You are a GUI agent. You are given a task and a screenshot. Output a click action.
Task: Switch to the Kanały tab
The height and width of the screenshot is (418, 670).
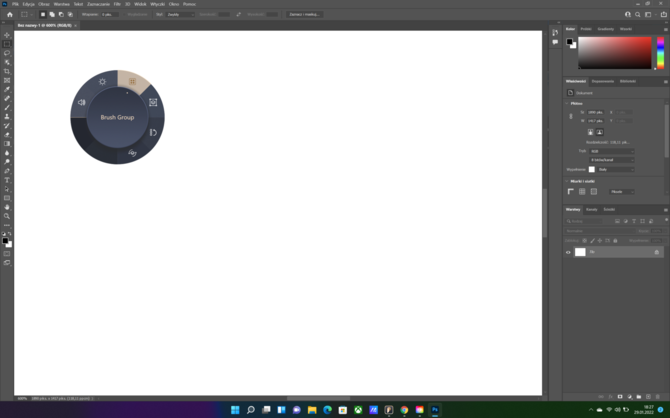tap(592, 210)
